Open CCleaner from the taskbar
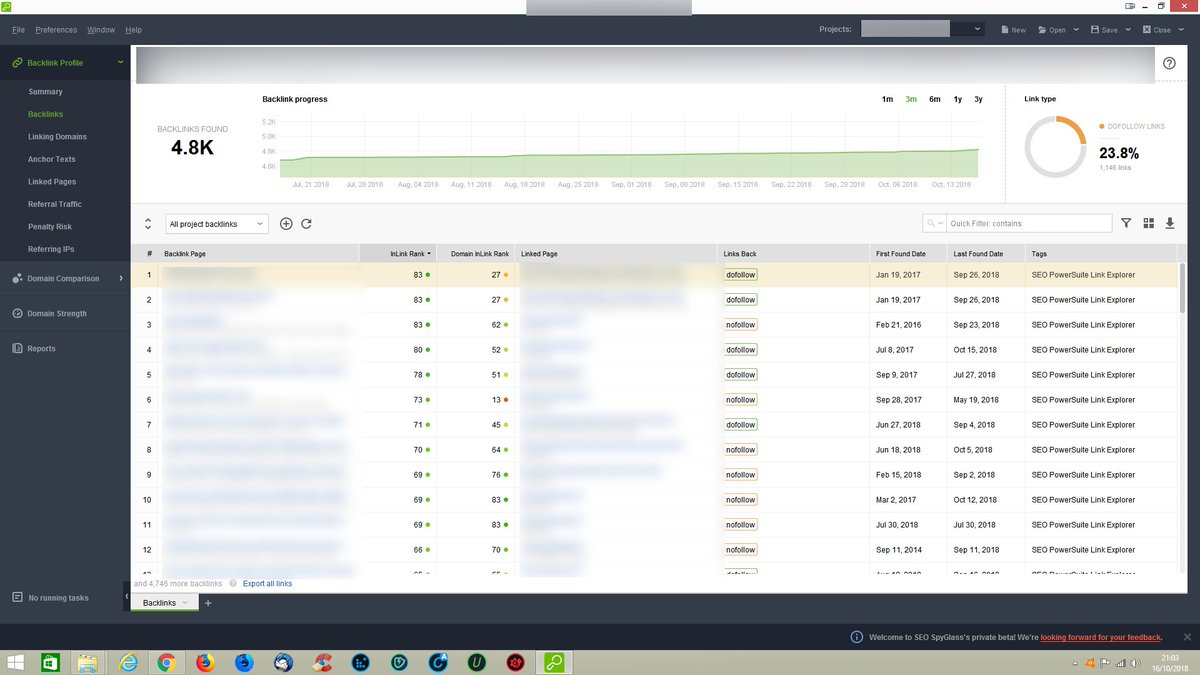This screenshot has height=675, width=1200. [x=320, y=662]
